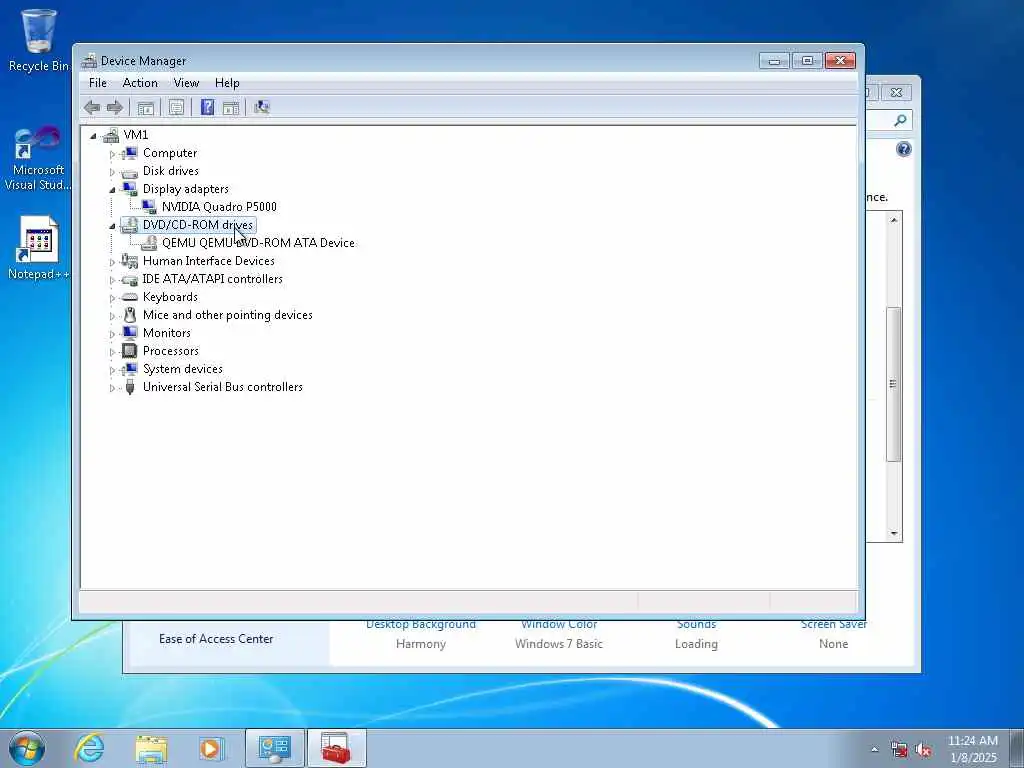
Task: Open the blue Help toolbar icon
Action: [207, 107]
